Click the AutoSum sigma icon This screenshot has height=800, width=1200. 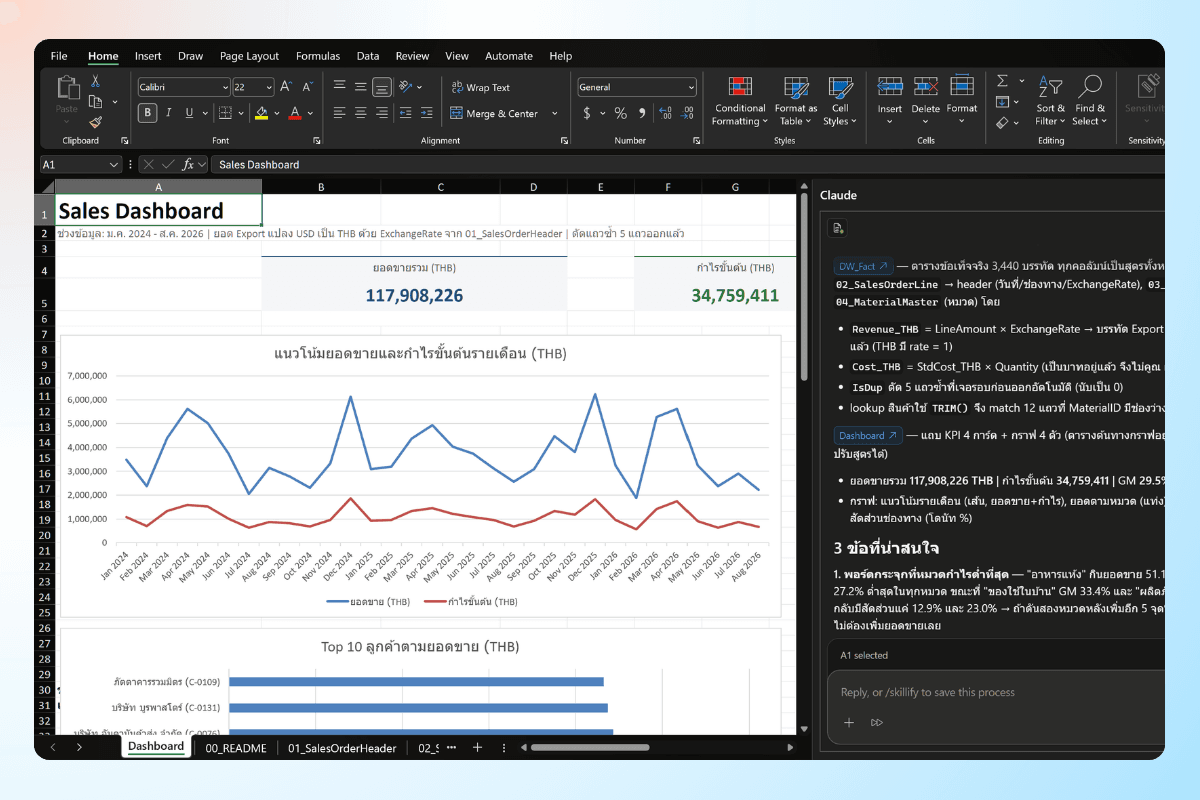(x=1002, y=81)
